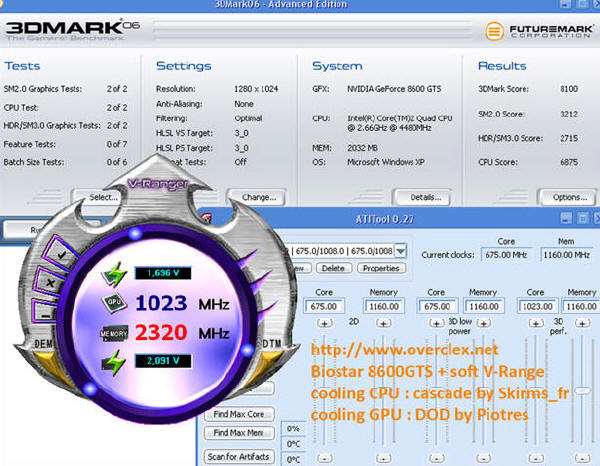Click the upper green lightning voltage icon

[x=115, y=274]
